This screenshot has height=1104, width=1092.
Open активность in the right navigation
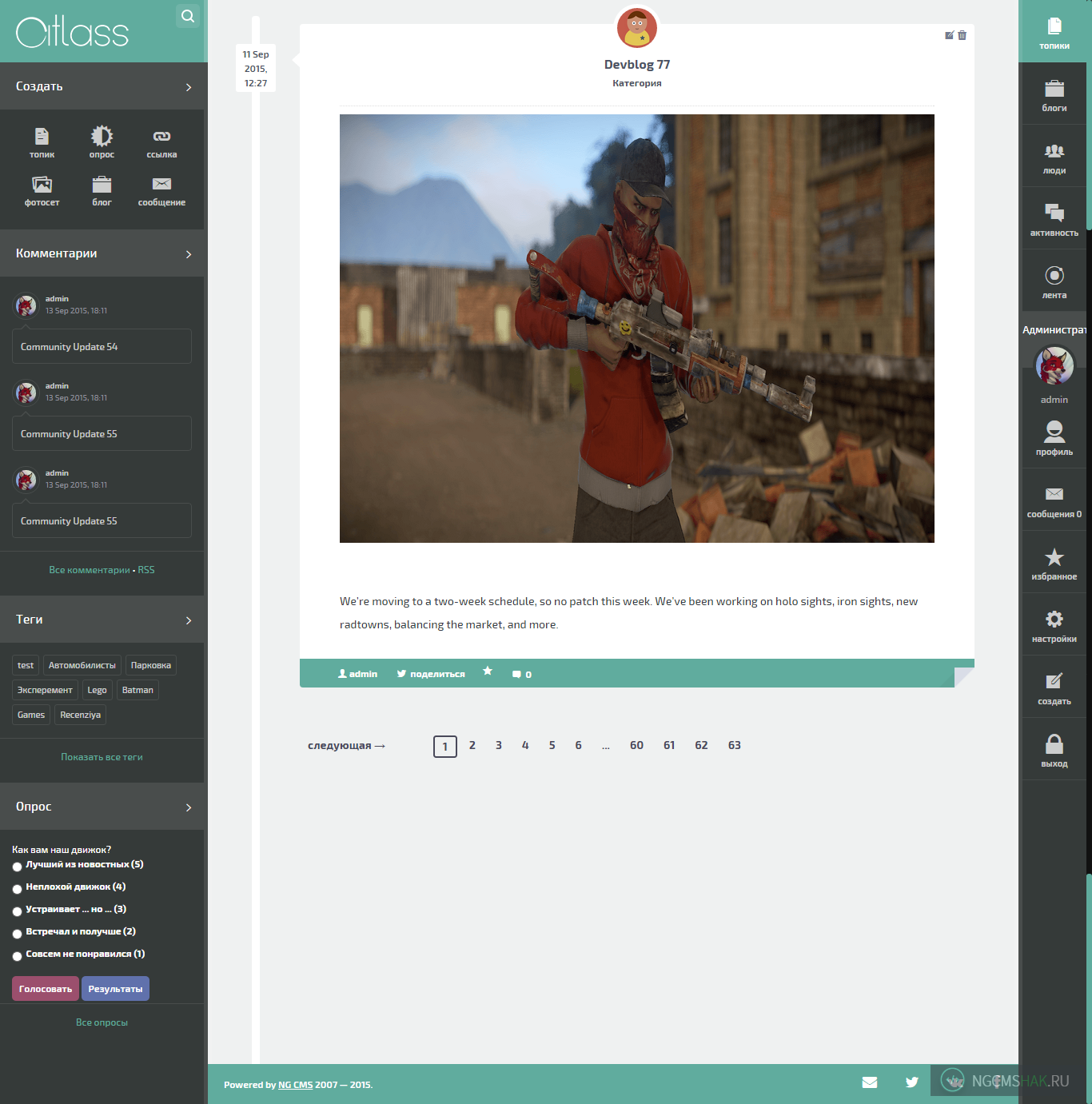(1054, 220)
